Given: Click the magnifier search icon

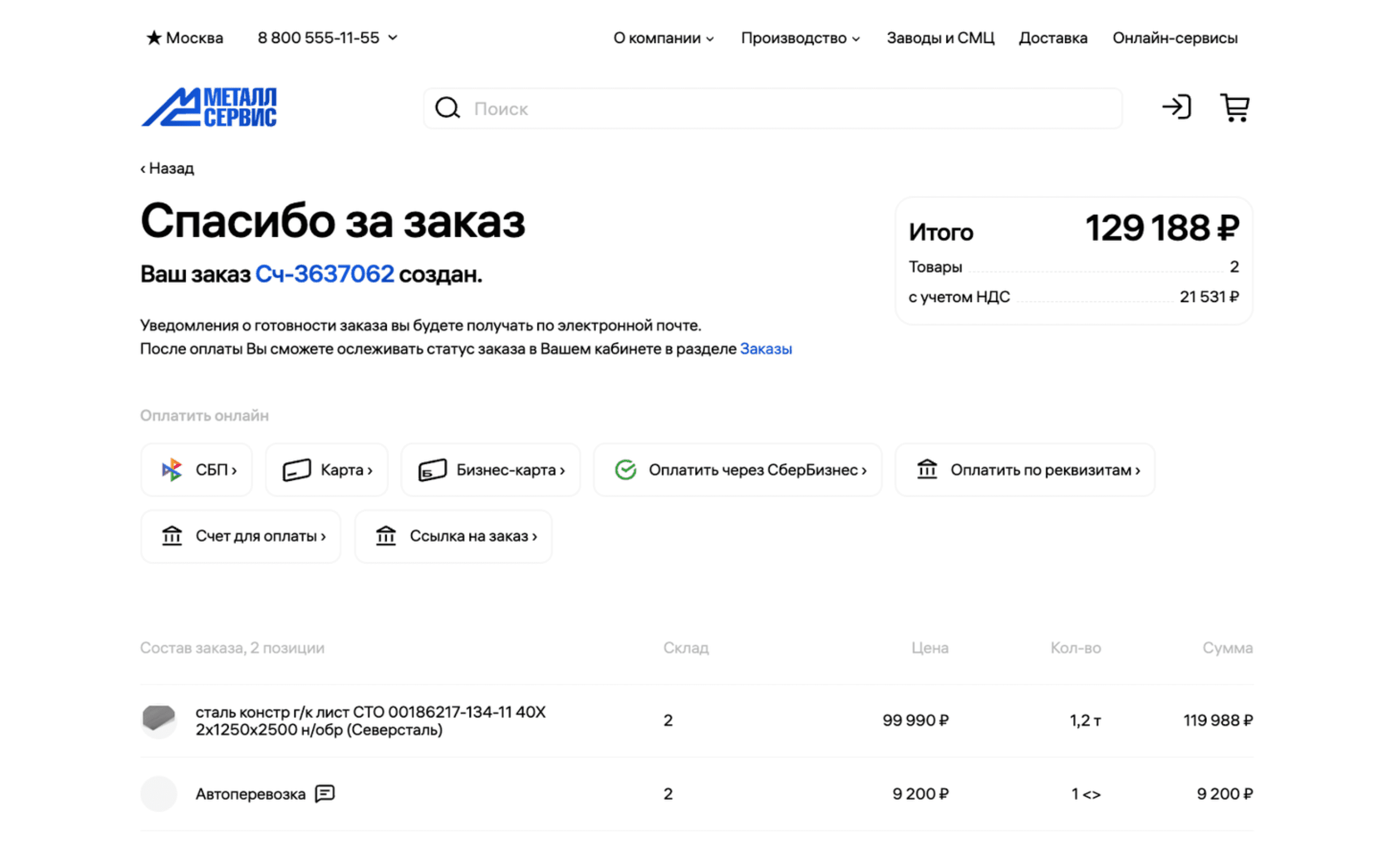Looking at the screenshot, I should pos(447,108).
